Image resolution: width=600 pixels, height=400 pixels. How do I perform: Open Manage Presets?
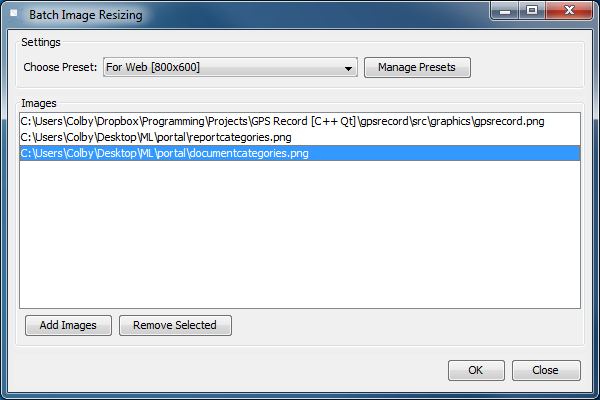pyautogui.click(x=417, y=68)
